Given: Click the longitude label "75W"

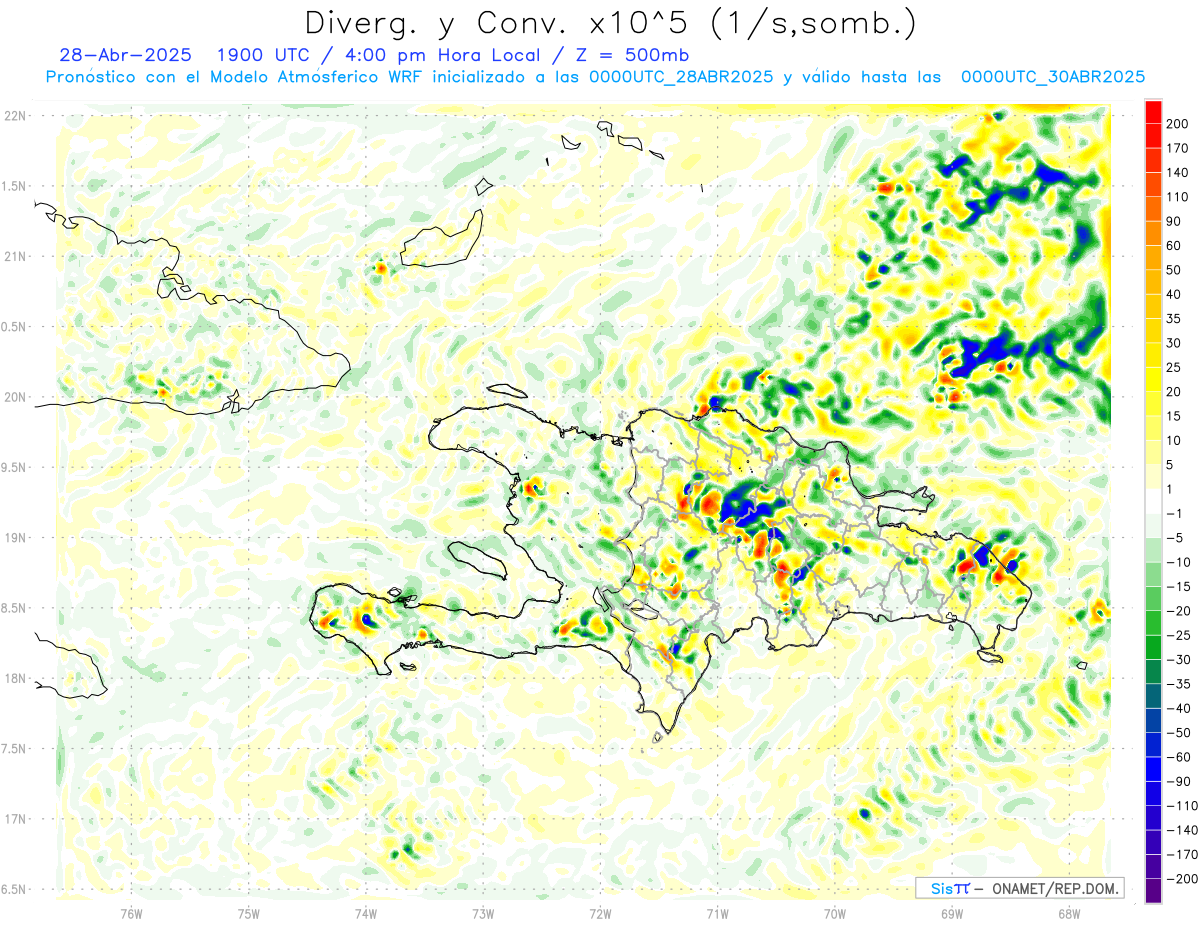Looking at the screenshot, I should 249,913.
